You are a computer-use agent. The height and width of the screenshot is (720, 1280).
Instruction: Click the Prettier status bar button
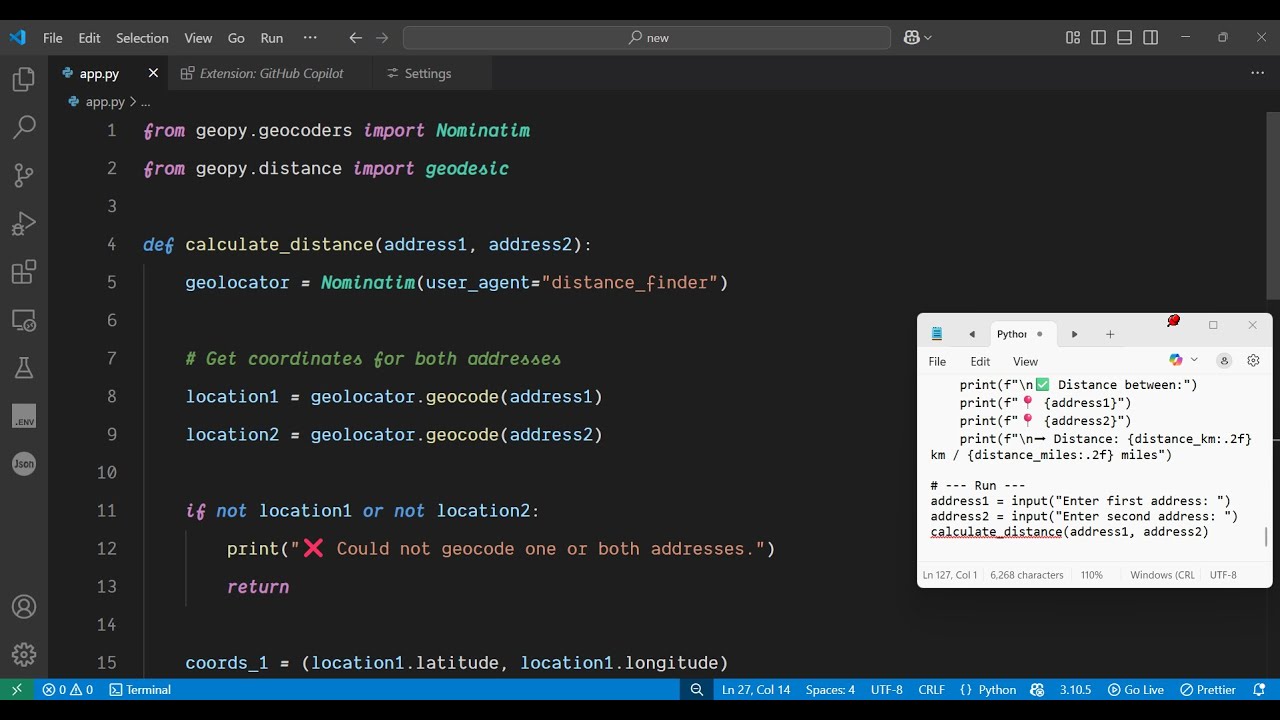(x=1208, y=690)
